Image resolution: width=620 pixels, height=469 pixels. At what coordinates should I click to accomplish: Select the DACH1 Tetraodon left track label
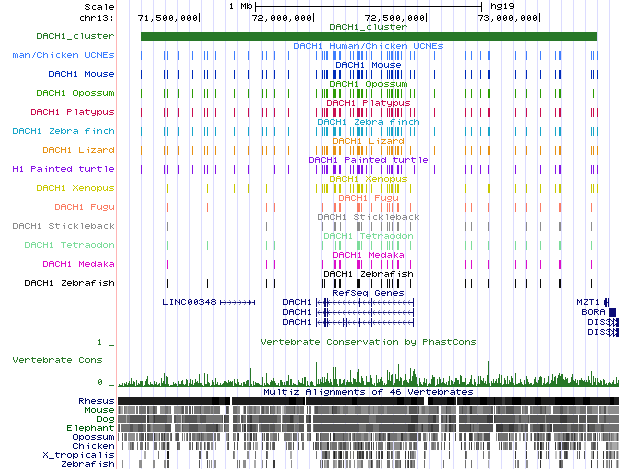pyautogui.click(x=69, y=245)
